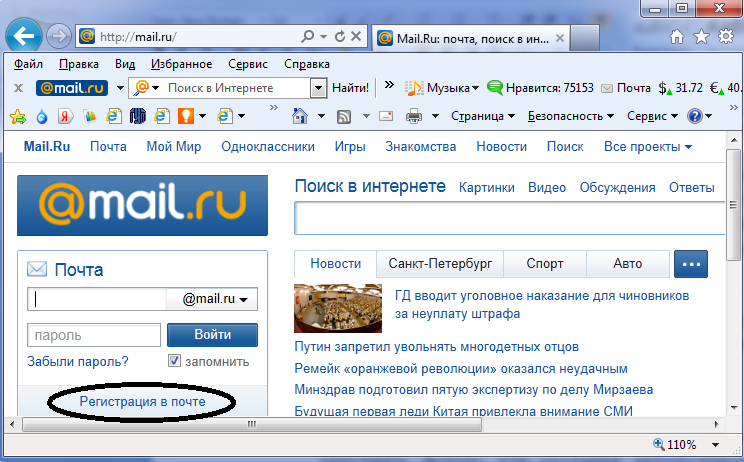Image resolution: width=744 pixels, height=462 pixels.
Task: Open Музыка in the Mail.ru toolbar
Action: [447, 88]
